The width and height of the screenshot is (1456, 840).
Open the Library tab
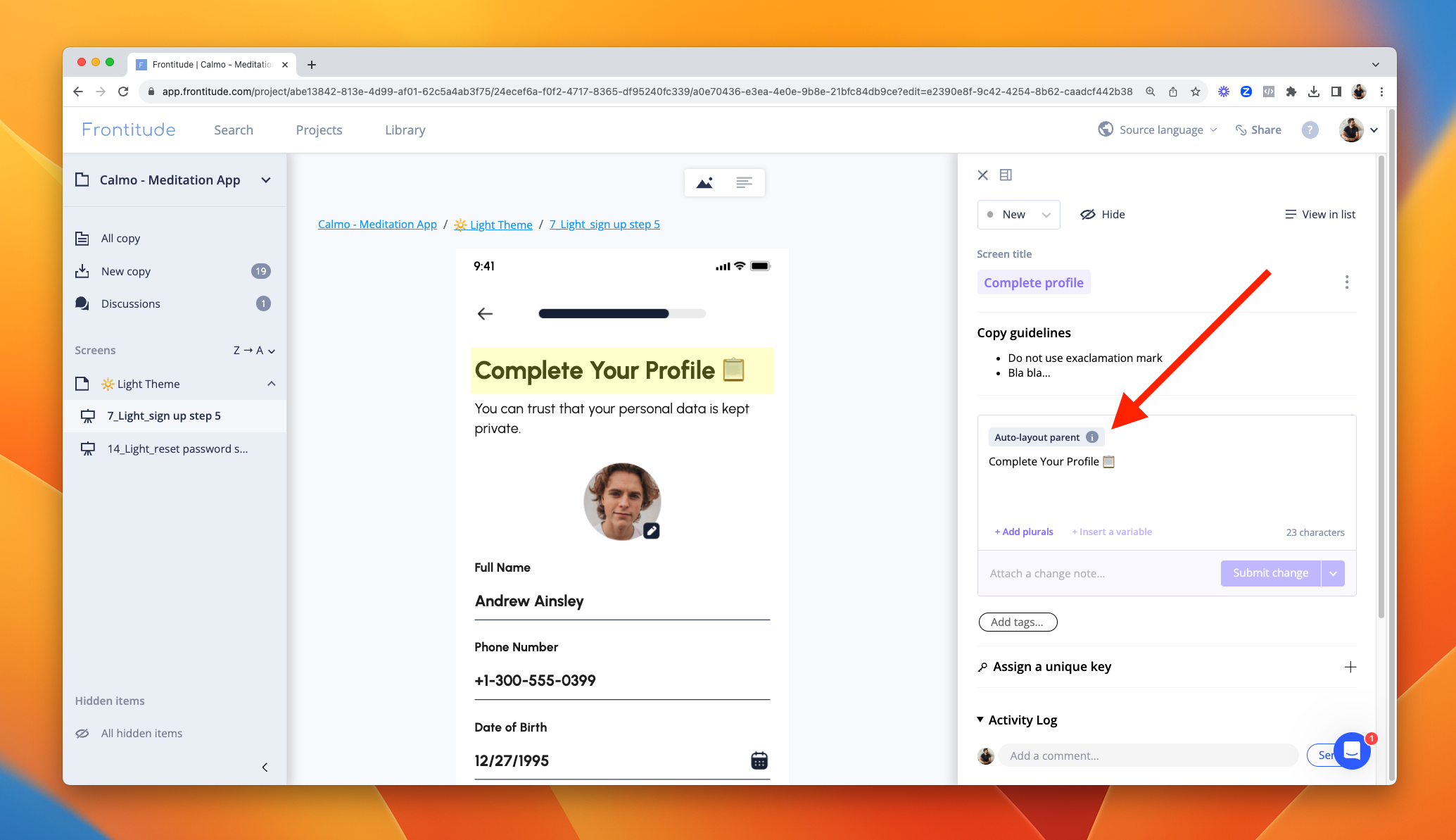(x=405, y=130)
